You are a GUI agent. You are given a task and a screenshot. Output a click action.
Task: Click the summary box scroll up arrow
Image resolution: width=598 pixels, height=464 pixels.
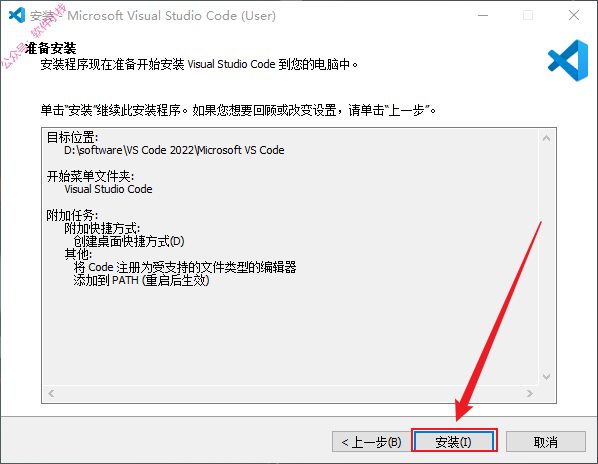pyautogui.click(x=547, y=138)
